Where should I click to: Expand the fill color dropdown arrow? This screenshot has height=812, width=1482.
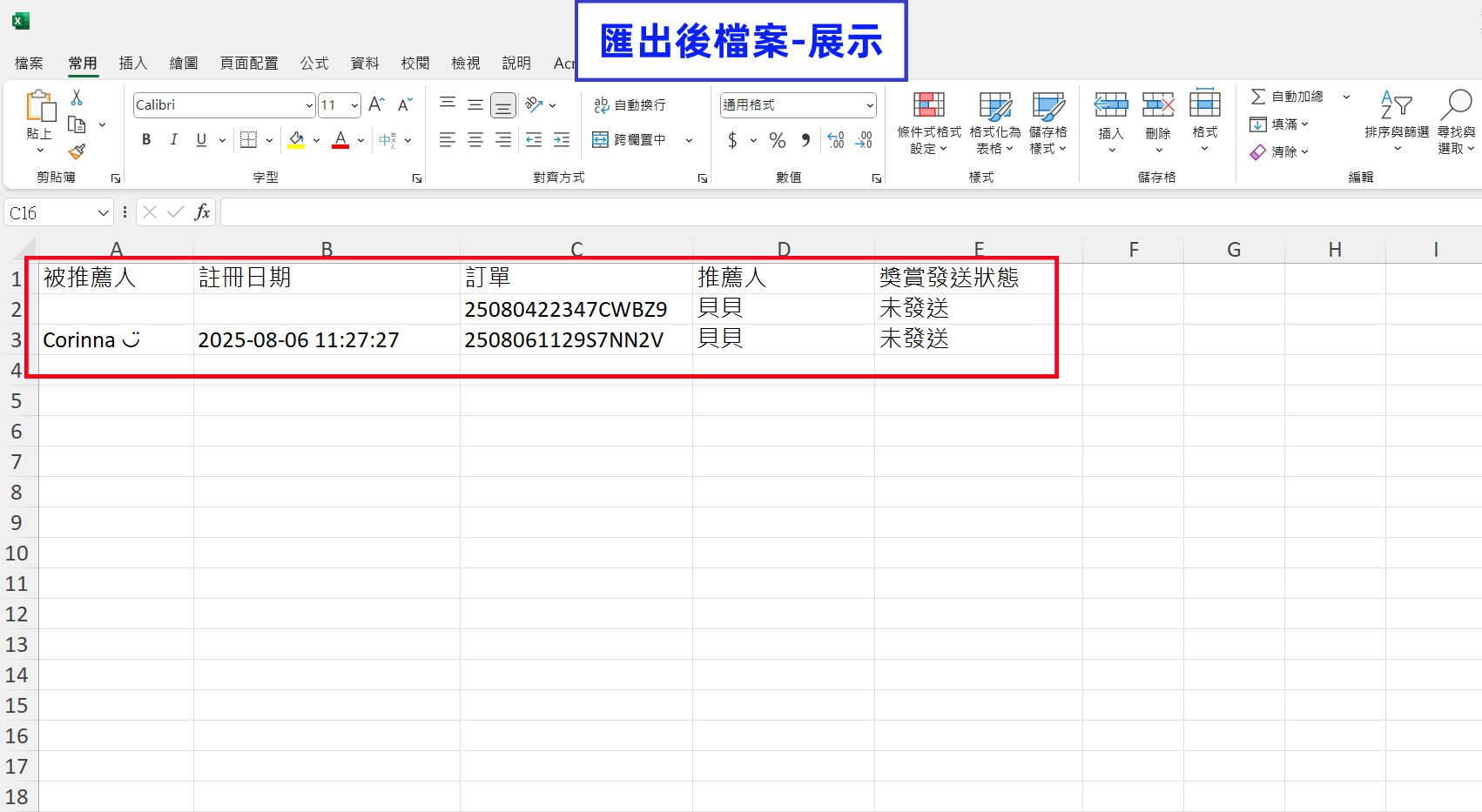pyautogui.click(x=316, y=140)
